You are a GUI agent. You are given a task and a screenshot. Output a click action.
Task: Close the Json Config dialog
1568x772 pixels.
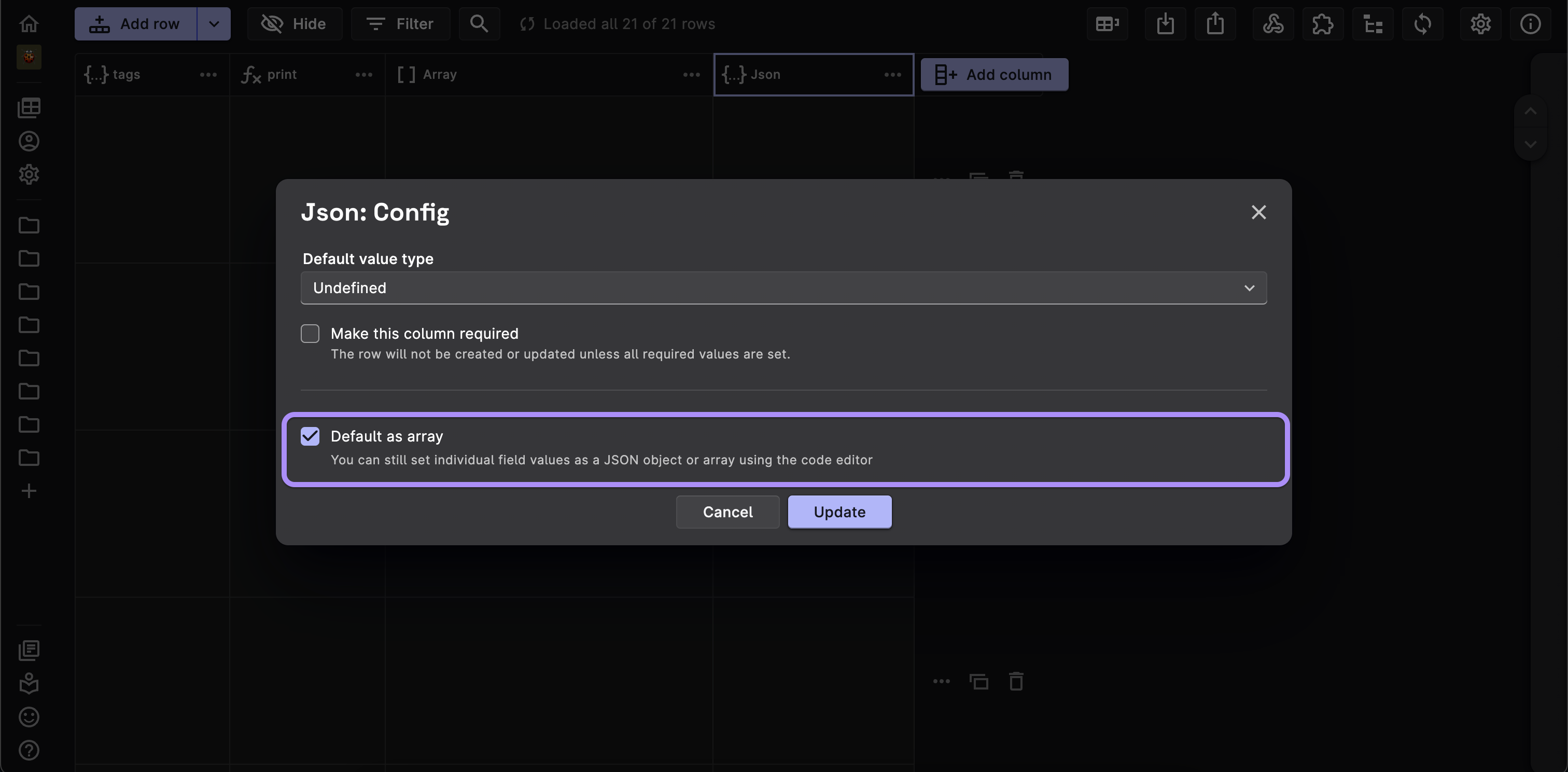1258,213
